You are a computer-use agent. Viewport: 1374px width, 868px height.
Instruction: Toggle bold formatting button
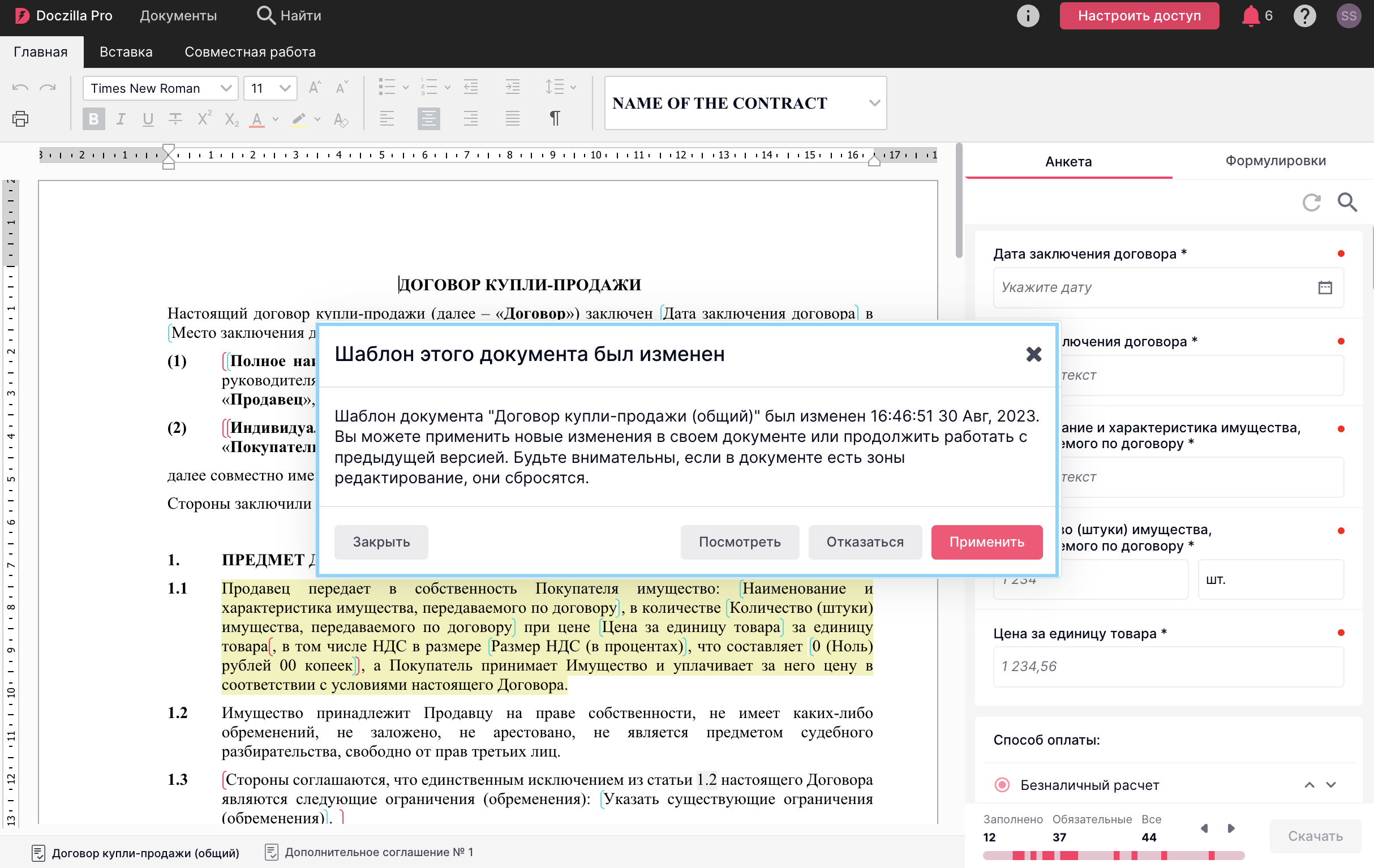(x=93, y=119)
